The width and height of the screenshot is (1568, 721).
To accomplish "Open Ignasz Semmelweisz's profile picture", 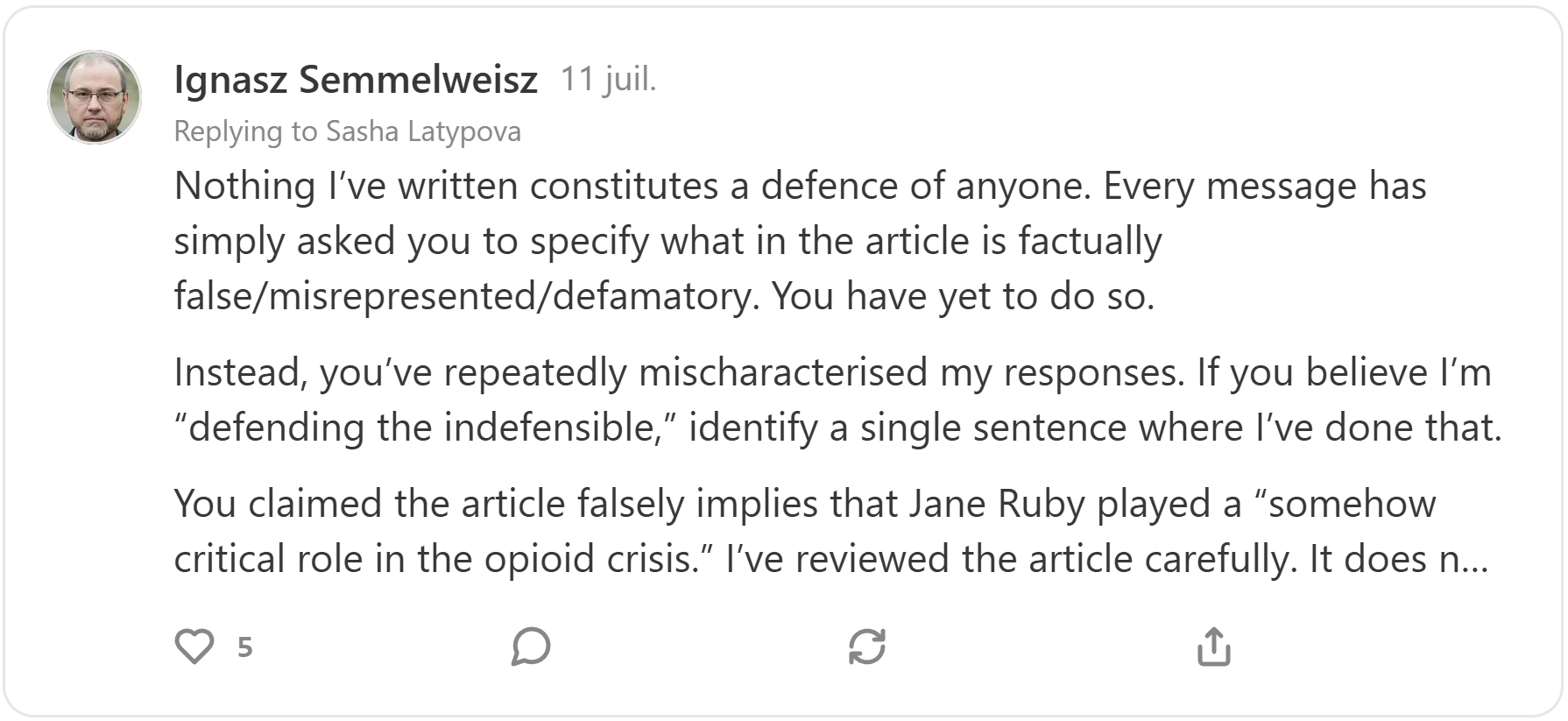I will coord(95,96).
